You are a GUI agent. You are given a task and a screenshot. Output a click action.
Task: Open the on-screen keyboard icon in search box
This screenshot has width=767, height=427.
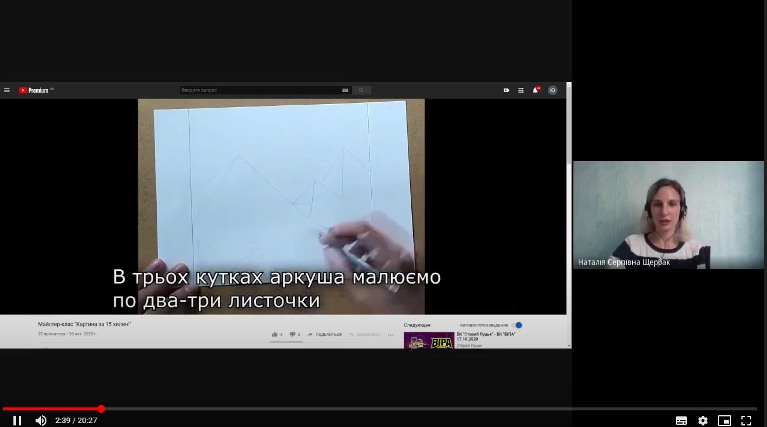345,90
